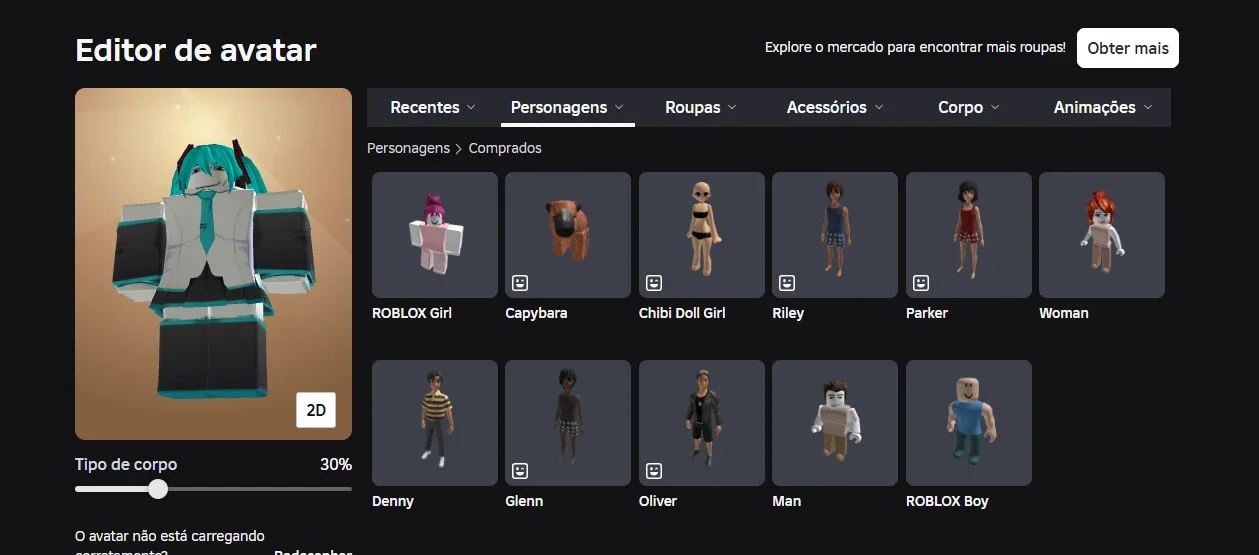
Task: Click the Oliver name label
Action: point(658,501)
